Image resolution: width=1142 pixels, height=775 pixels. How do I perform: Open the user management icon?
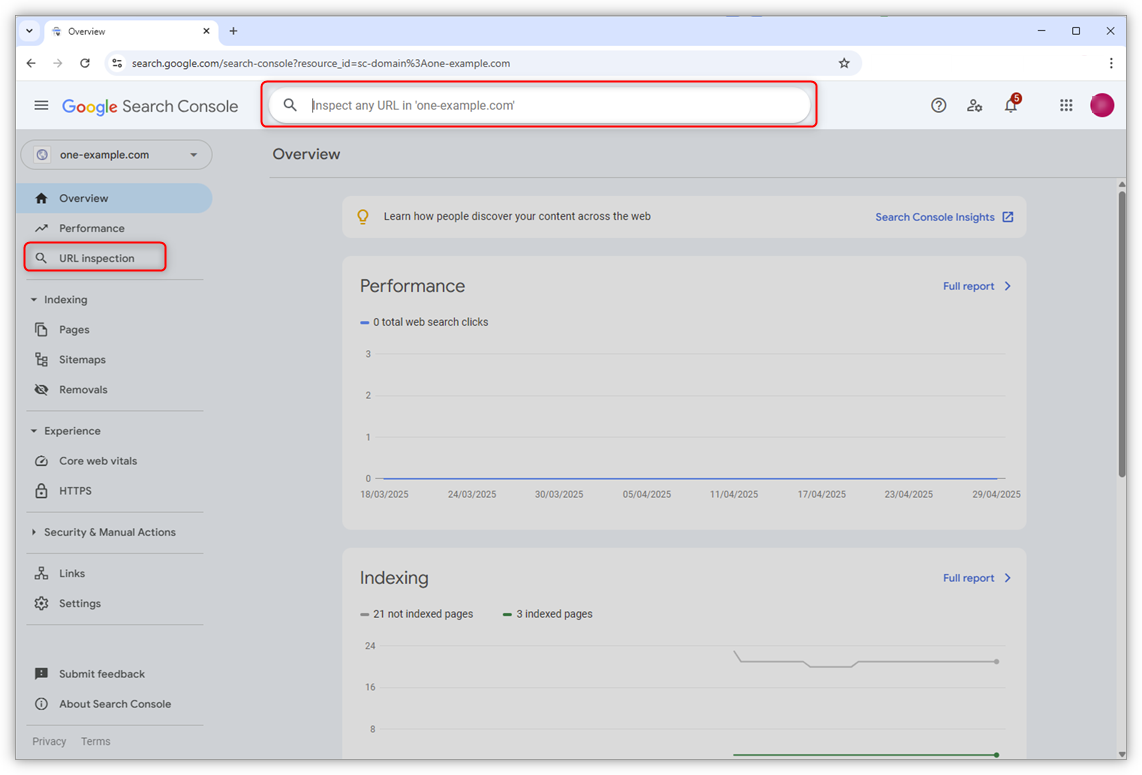(974, 105)
